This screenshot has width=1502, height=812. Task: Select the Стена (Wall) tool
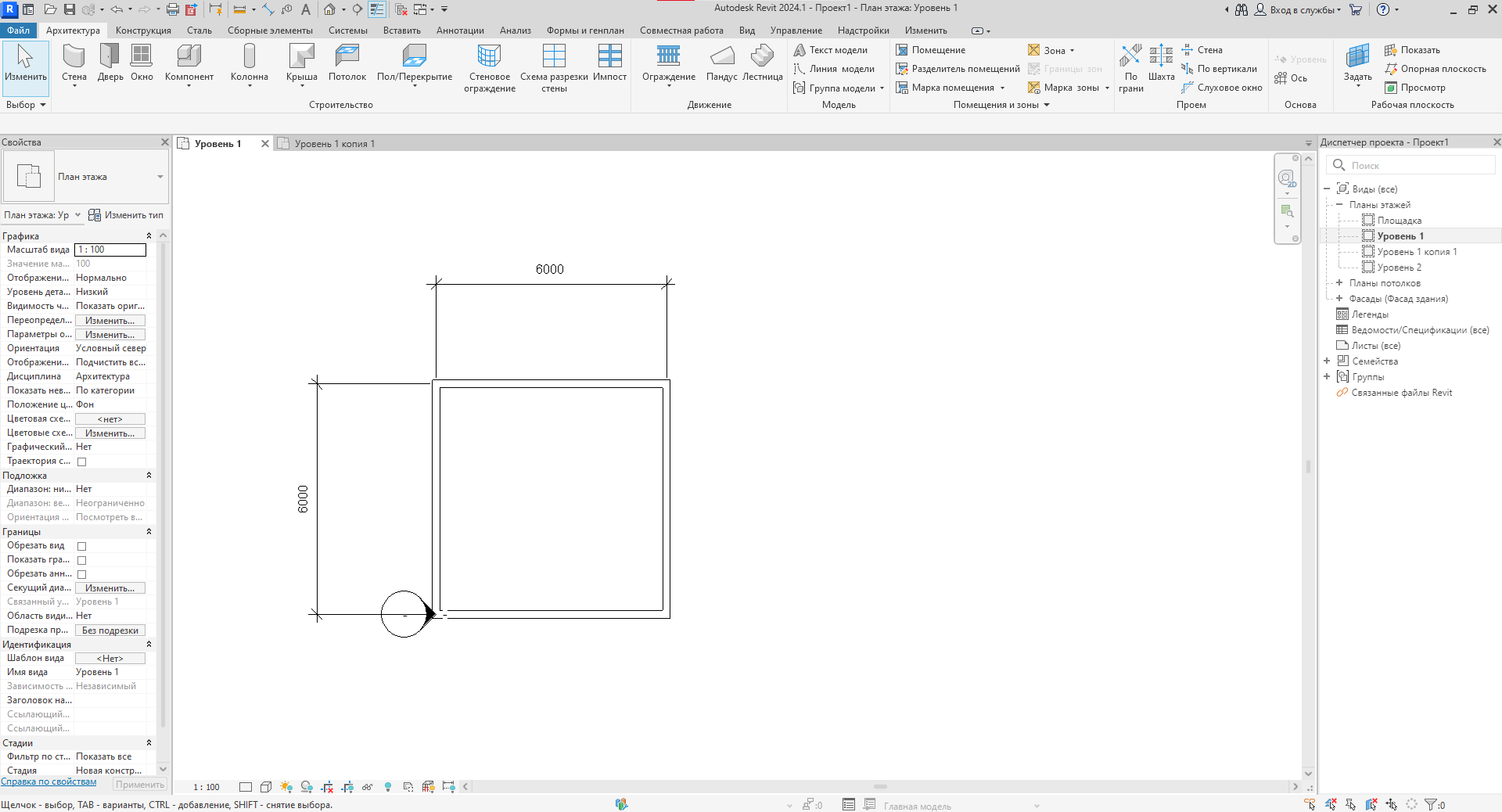click(74, 63)
